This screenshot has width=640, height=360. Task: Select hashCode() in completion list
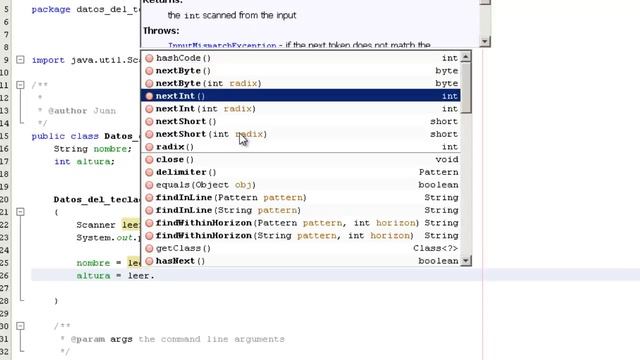click(301, 58)
